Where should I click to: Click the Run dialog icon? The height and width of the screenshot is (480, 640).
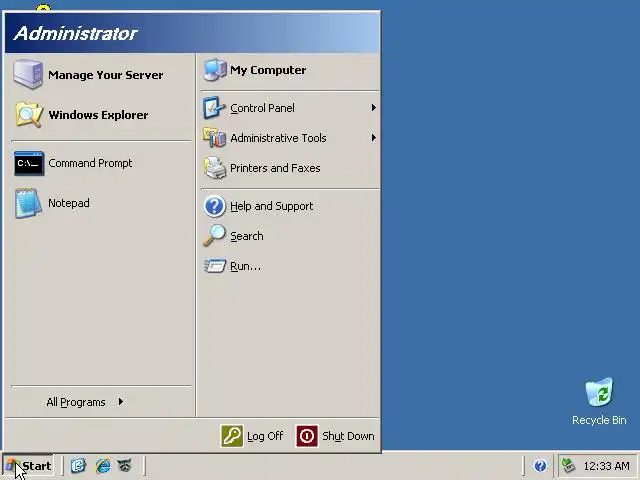pos(215,266)
